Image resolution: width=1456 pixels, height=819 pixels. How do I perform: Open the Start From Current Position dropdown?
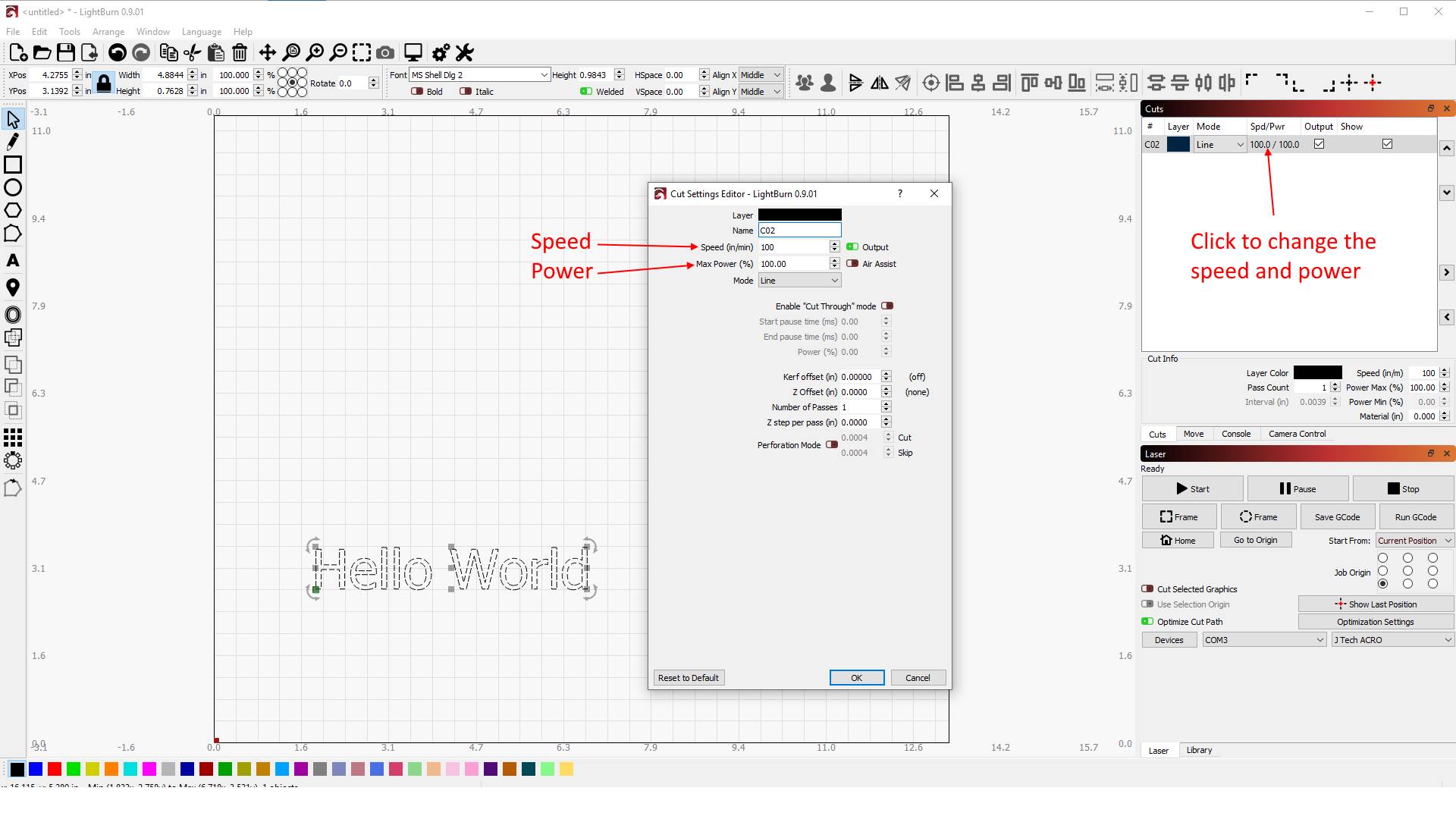[x=1414, y=541]
